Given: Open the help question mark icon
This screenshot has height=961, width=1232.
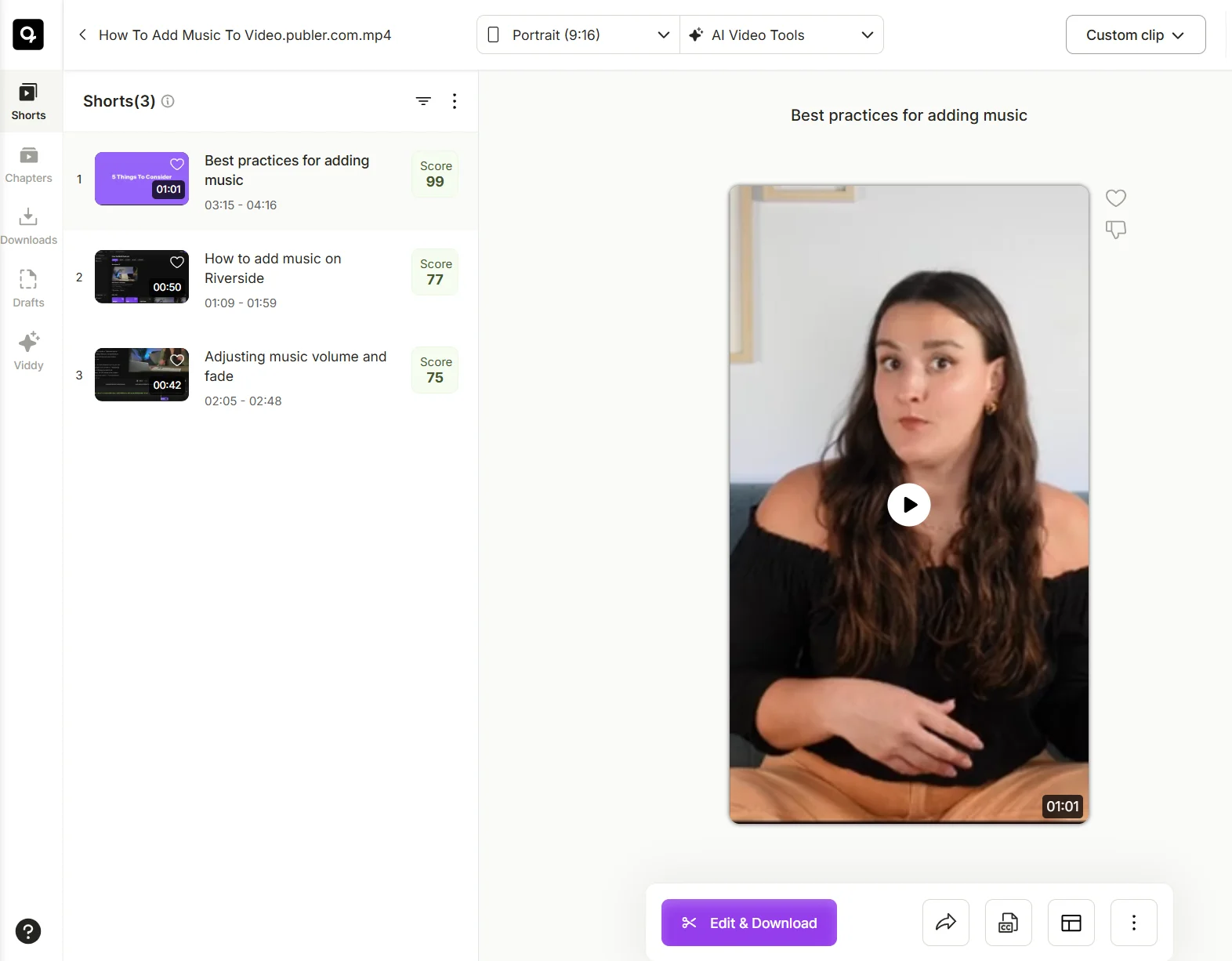Looking at the screenshot, I should [x=28, y=931].
